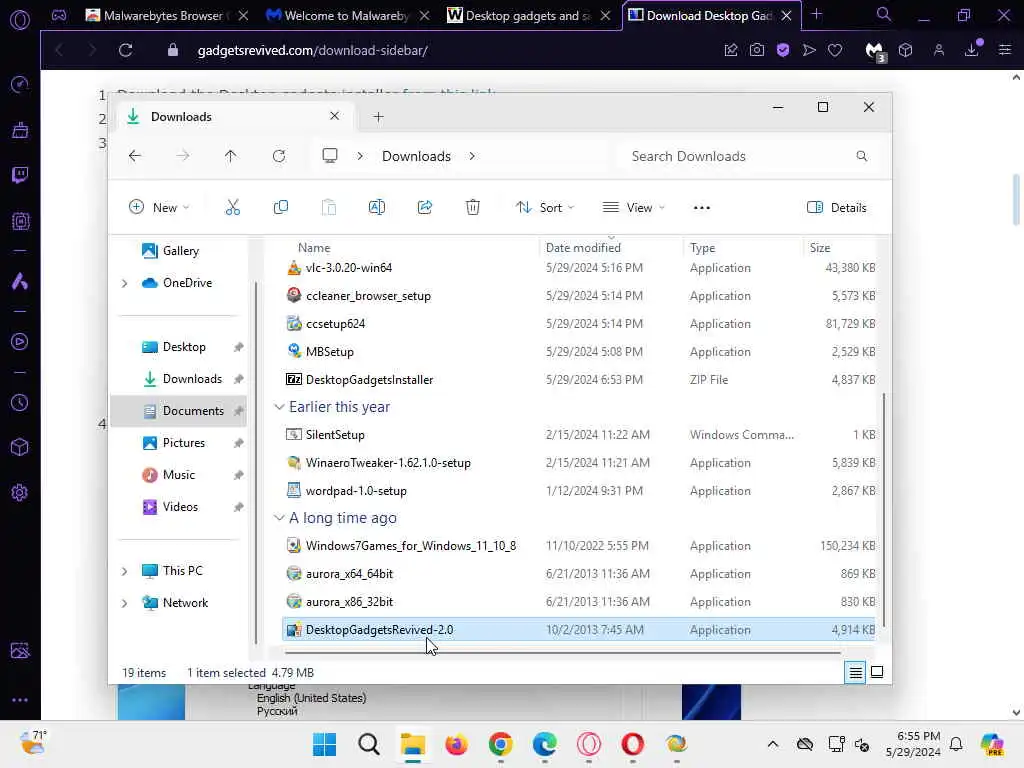Screen dimensions: 1024x768
Task: Click the search magnifier in Search Downloads box
Action: tap(861, 156)
